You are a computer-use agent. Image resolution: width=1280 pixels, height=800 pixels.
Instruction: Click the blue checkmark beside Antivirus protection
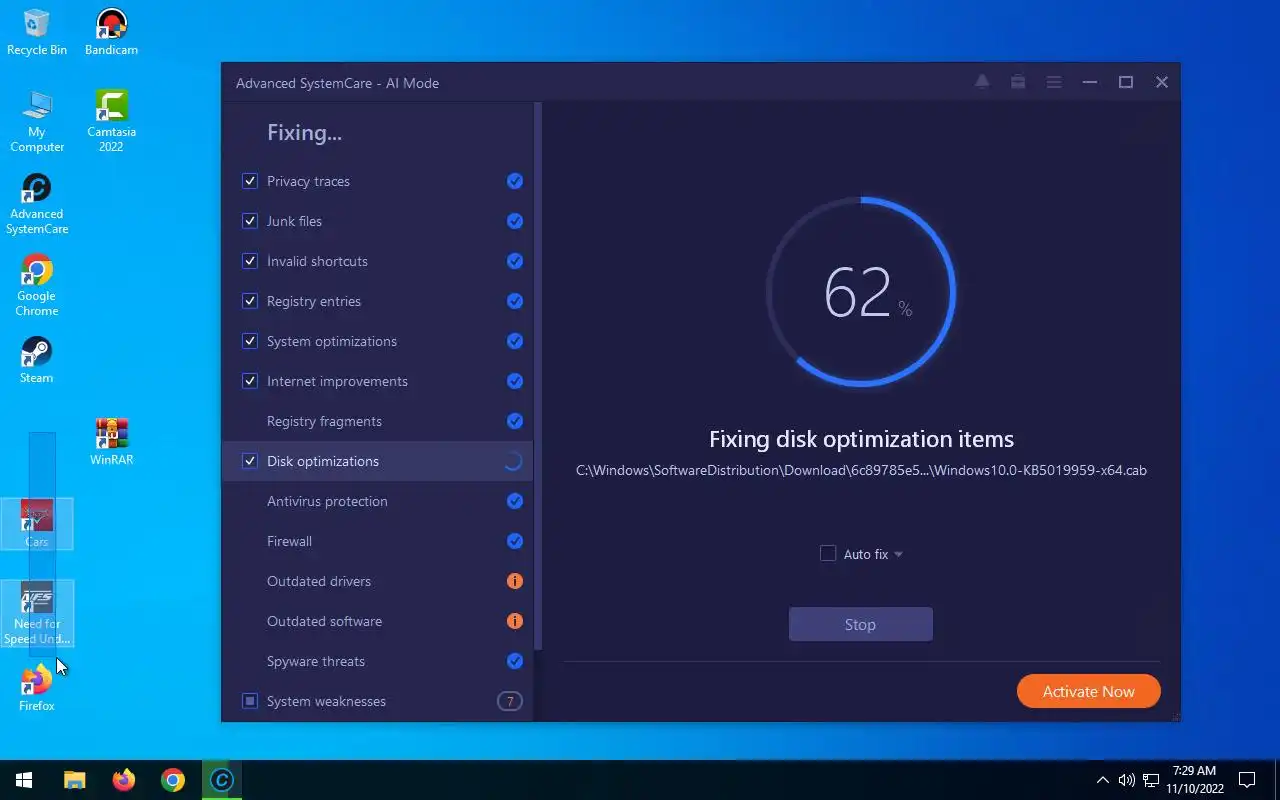[515, 501]
